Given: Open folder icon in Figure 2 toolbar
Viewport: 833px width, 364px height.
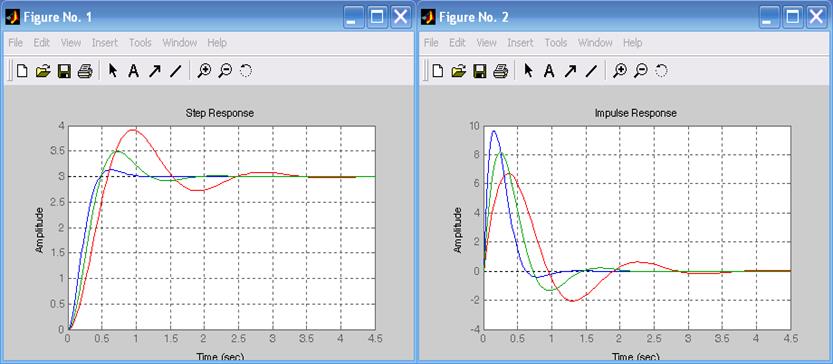Looking at the screenshot, I should 458,71.
